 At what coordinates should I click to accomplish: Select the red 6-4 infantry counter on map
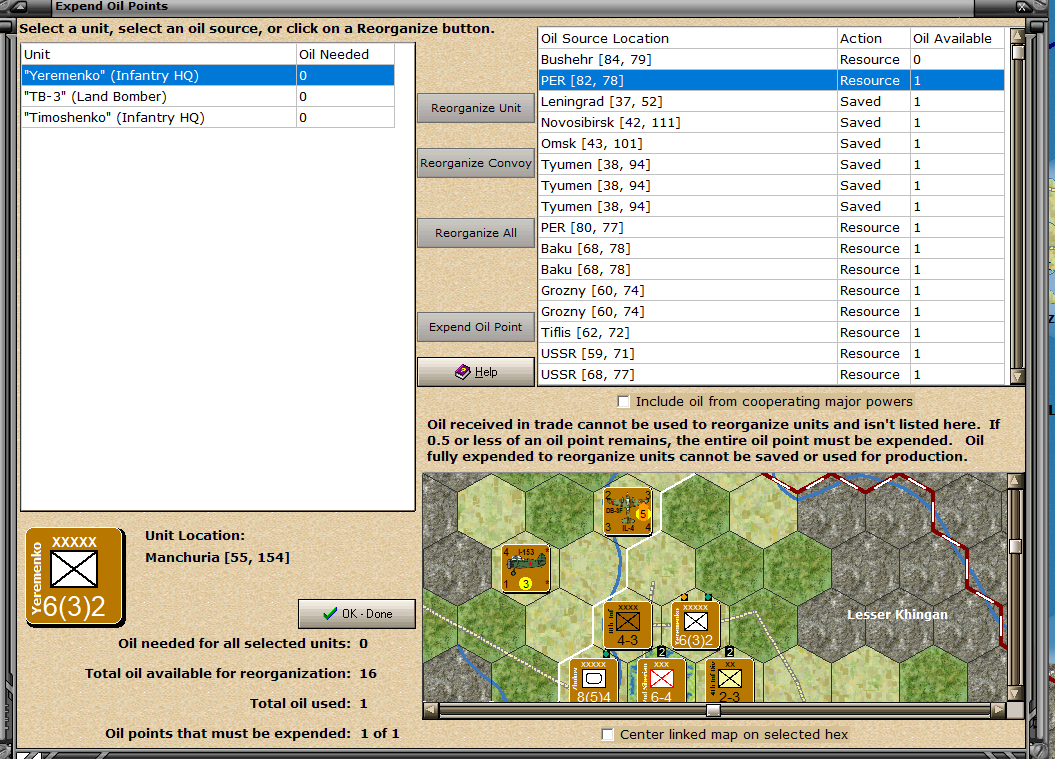point(661,680)
